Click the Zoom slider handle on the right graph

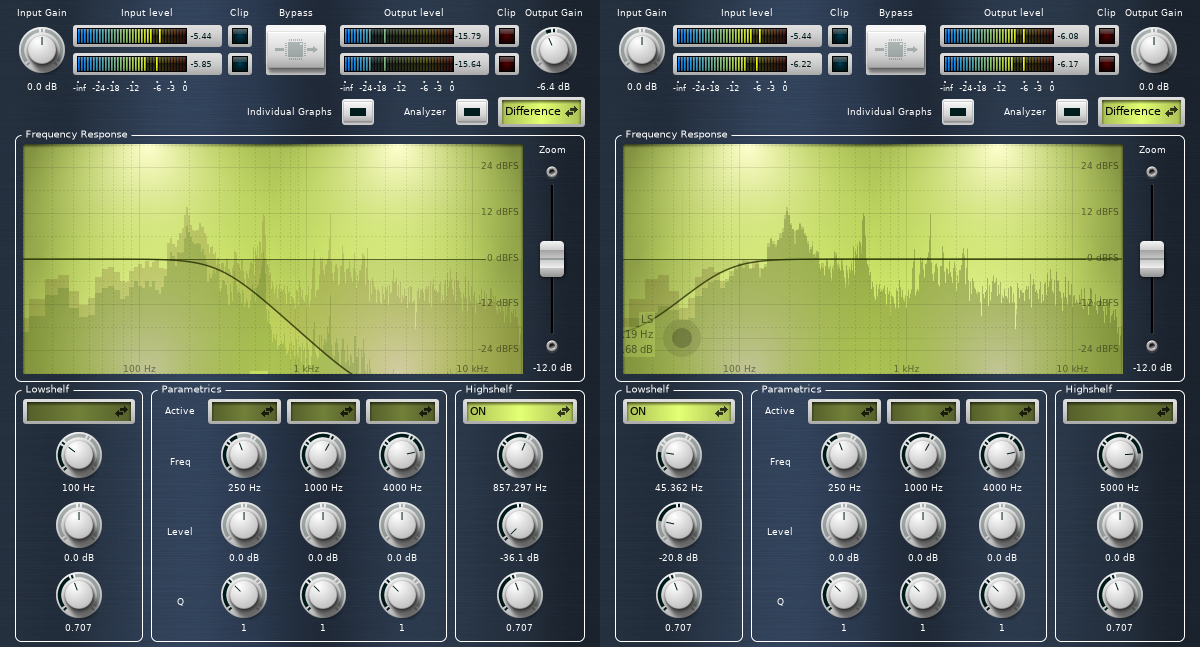[x=1152, y=258]
